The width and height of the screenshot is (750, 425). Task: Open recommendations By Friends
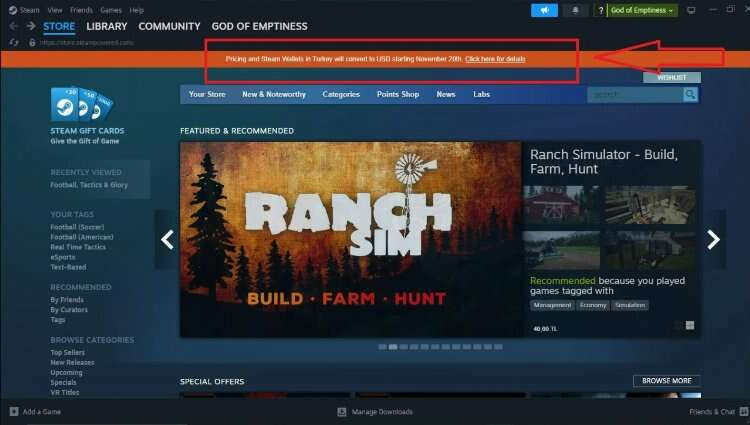[x=67, y=300]
